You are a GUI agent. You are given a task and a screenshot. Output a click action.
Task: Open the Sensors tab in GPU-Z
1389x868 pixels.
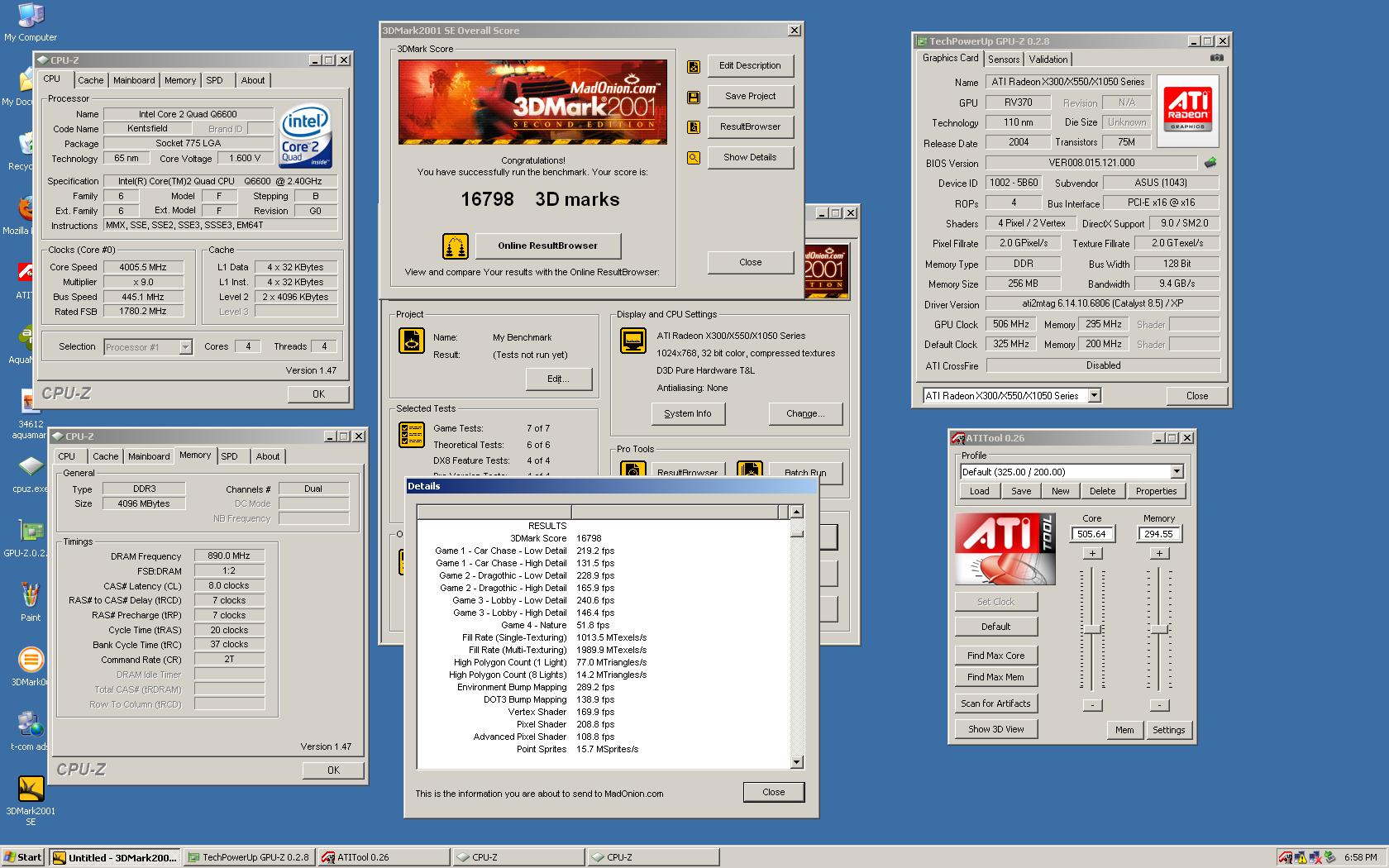tap(1004, 60)
